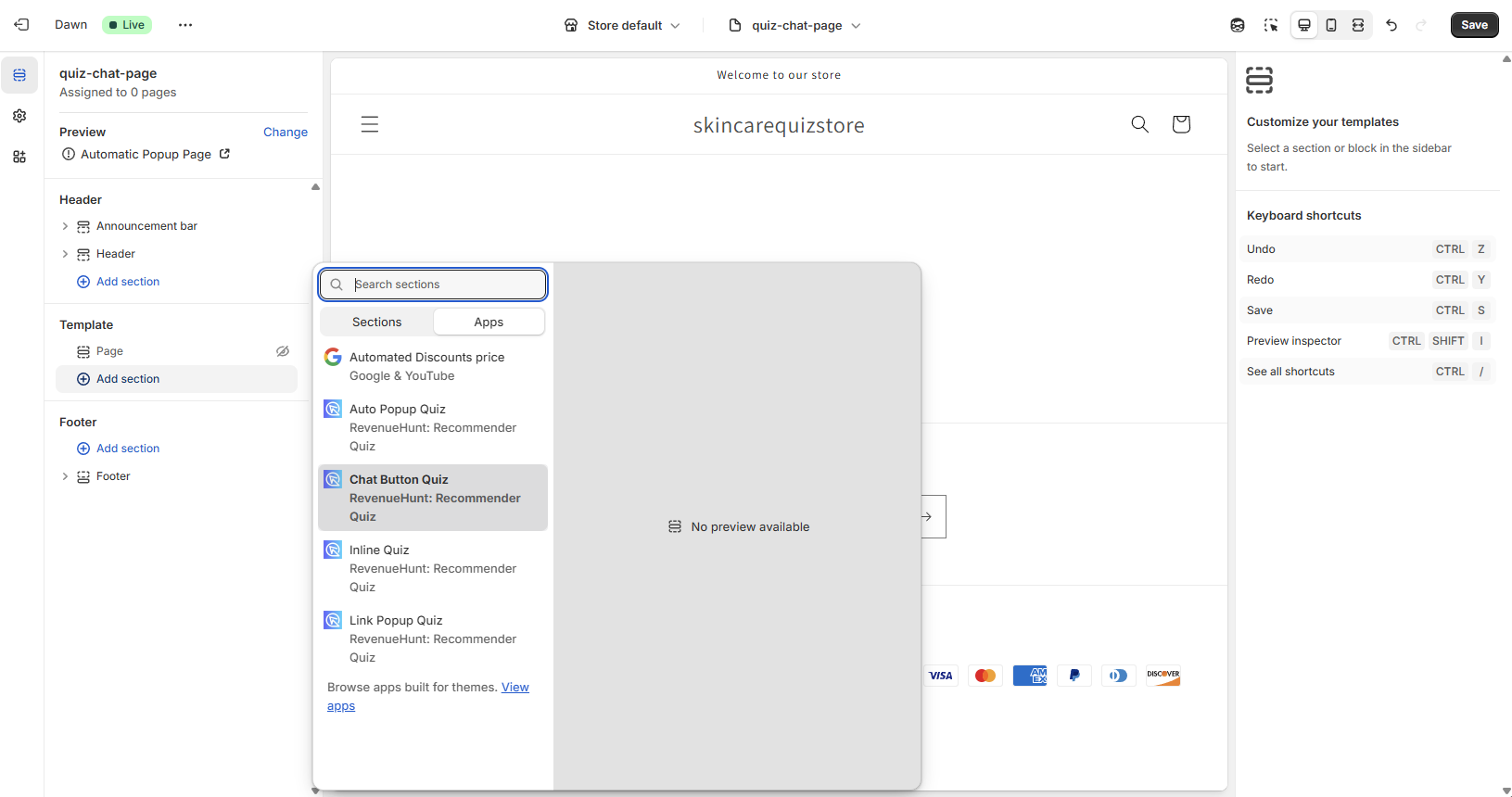Toggle visibility of the Page section
Viewport: 1512px width, 797px height.
(x=283, y=351)
